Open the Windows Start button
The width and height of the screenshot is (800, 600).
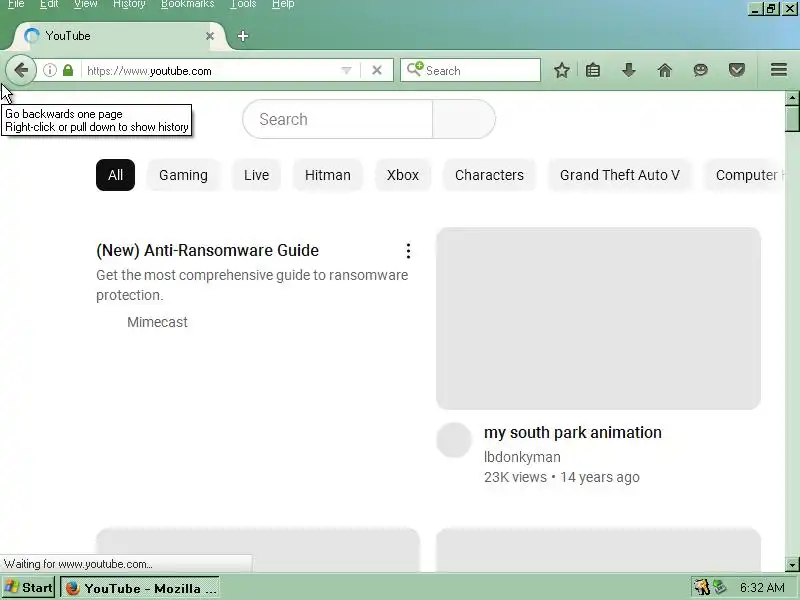pos(28,588)
